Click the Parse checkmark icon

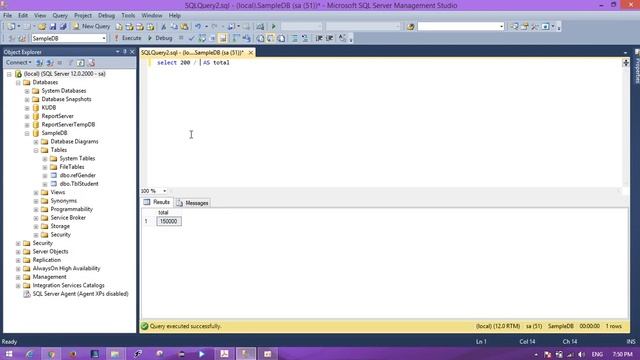[191, 38]
